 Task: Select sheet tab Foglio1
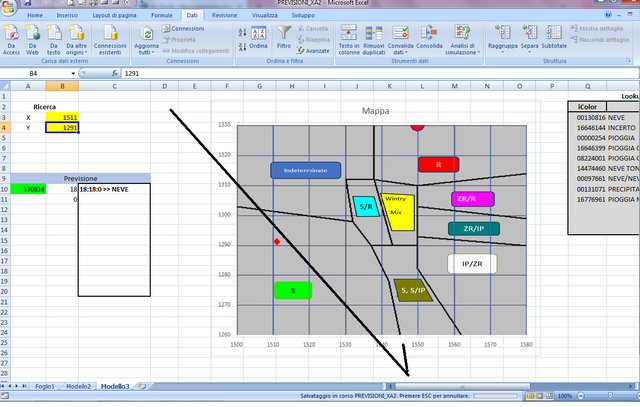44,386
